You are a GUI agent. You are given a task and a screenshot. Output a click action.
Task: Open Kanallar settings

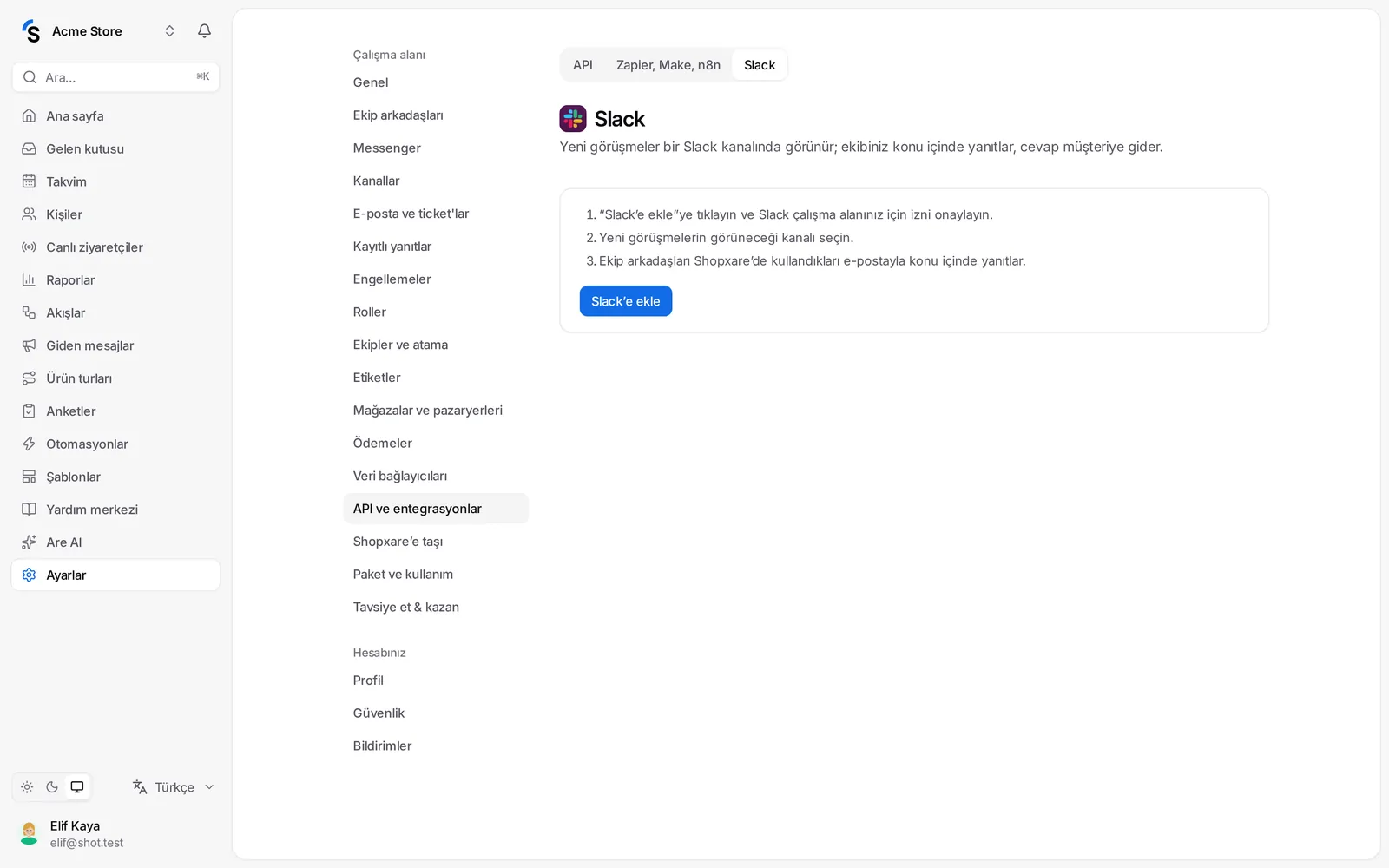pyautogui.click(x=436, y=181)
